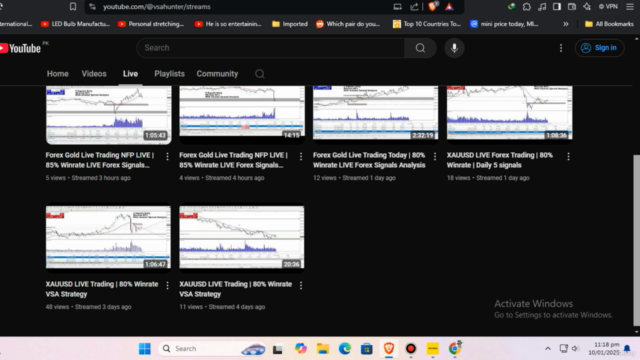Open Brave Shields lion icon
The height and width of the screenshot is (360, 640).
click(x=433, y=7)
